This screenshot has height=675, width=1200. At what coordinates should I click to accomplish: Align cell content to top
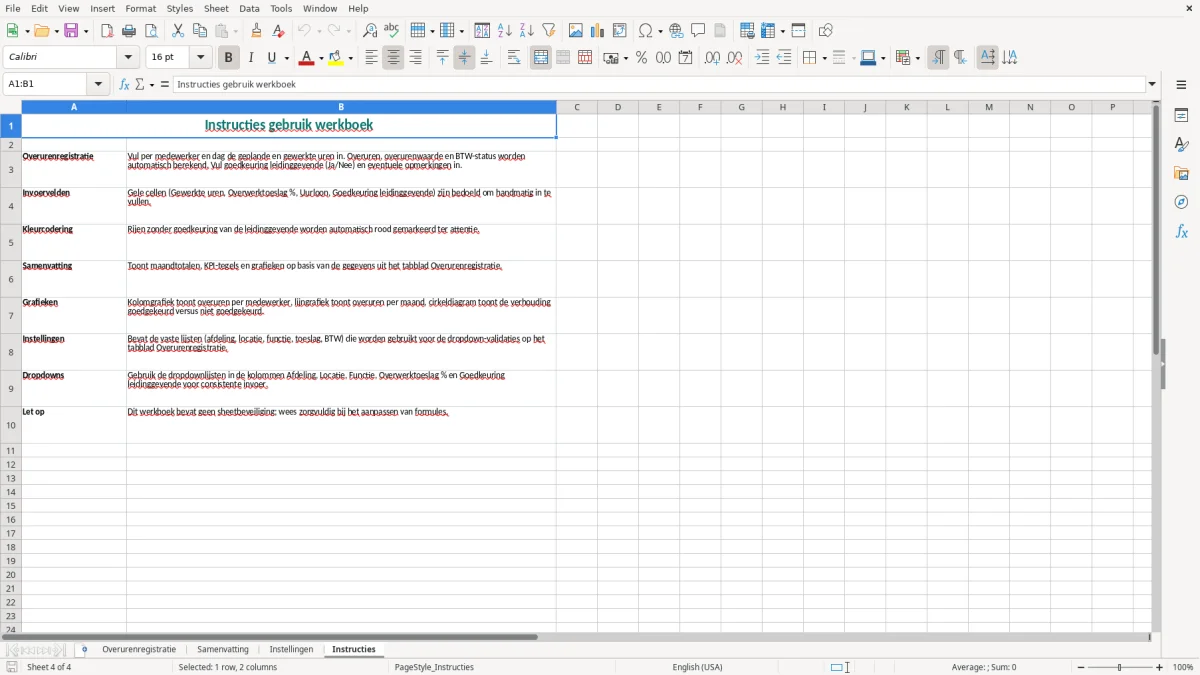[442, 58]
